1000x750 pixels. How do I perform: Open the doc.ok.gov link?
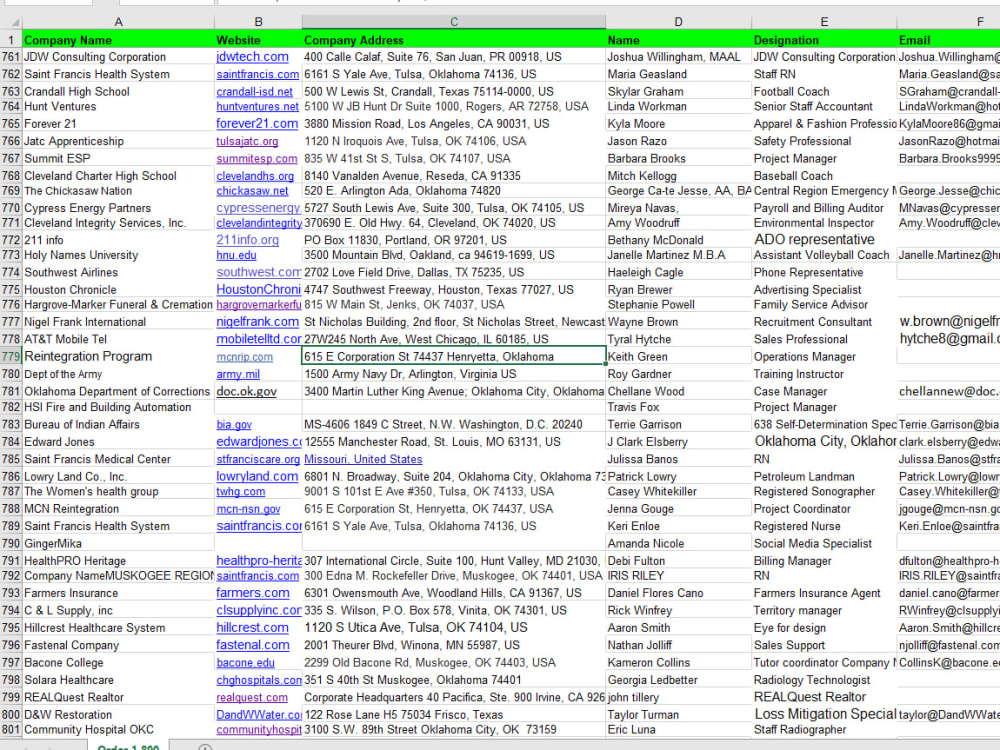coord(246,392)
